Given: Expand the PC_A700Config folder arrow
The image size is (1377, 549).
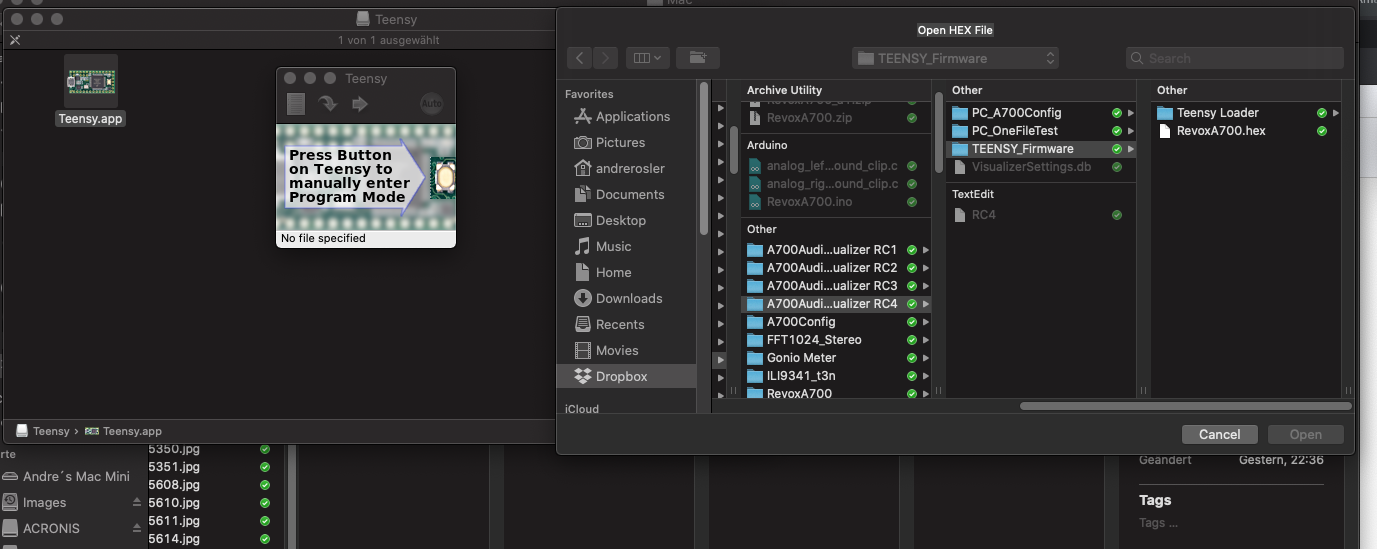Looking at the screenshot, I should coord(1130,112).
